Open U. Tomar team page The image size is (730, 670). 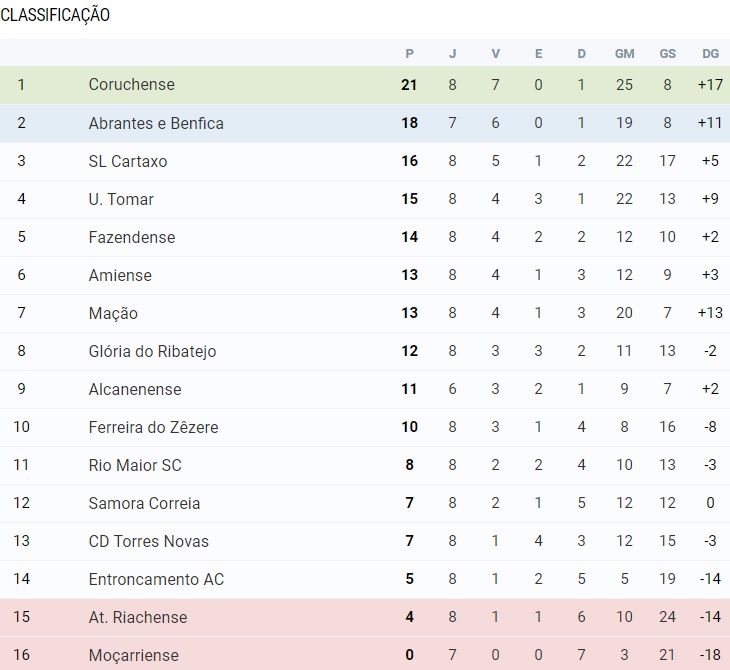(x=121, y=199)
